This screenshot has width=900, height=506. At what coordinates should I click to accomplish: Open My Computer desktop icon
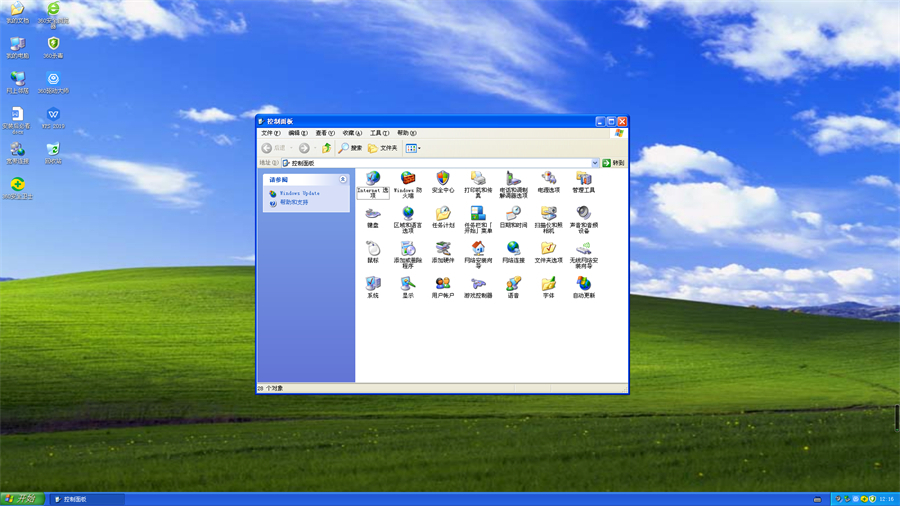pyautogui.click(x=17, y=48)
